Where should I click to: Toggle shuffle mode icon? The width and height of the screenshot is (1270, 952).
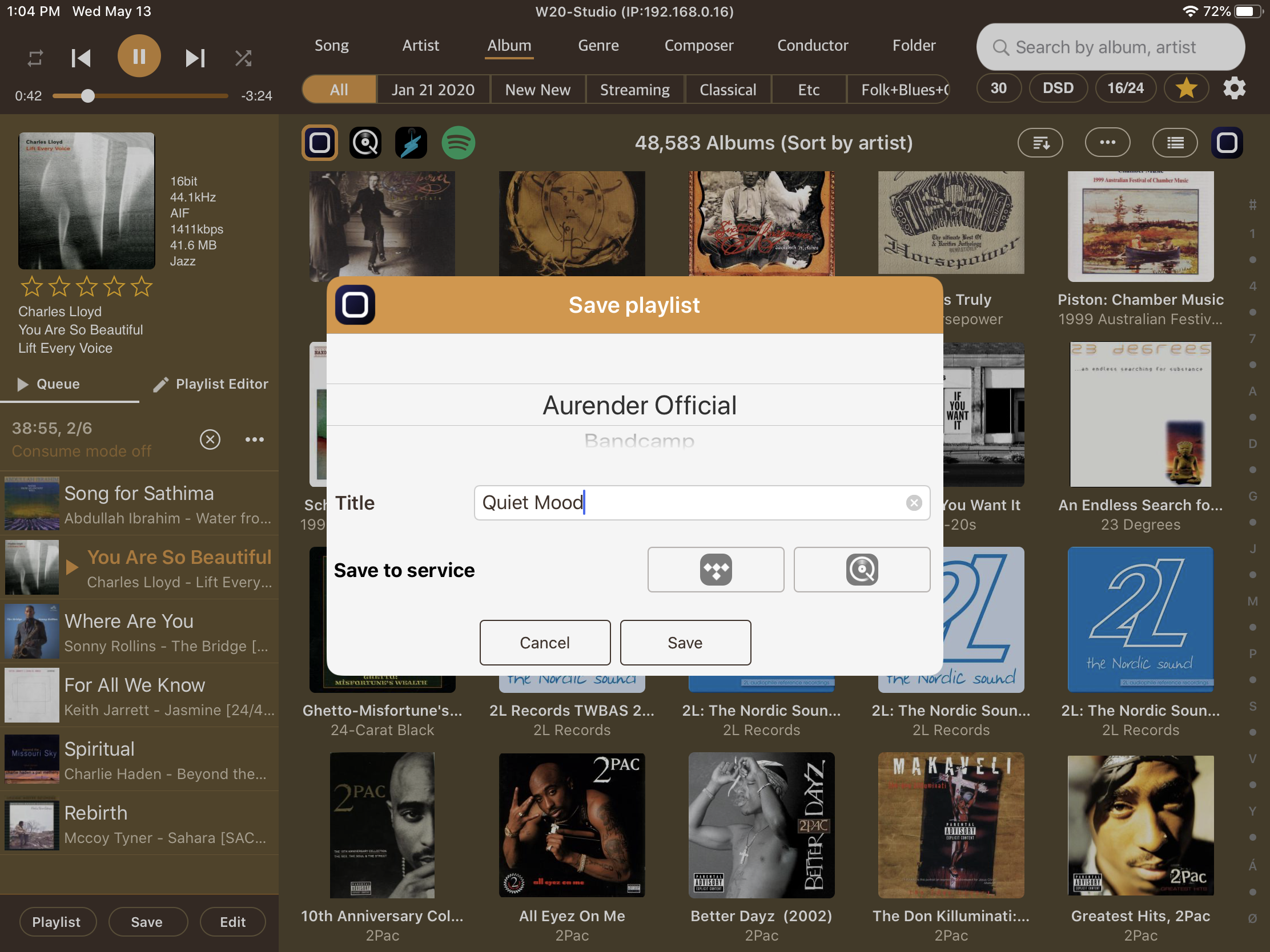click(243, 58)
